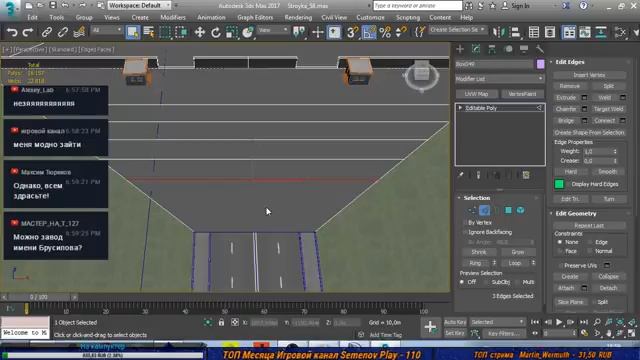
Task: Click the Insert Vertex button
Action: 589,75
